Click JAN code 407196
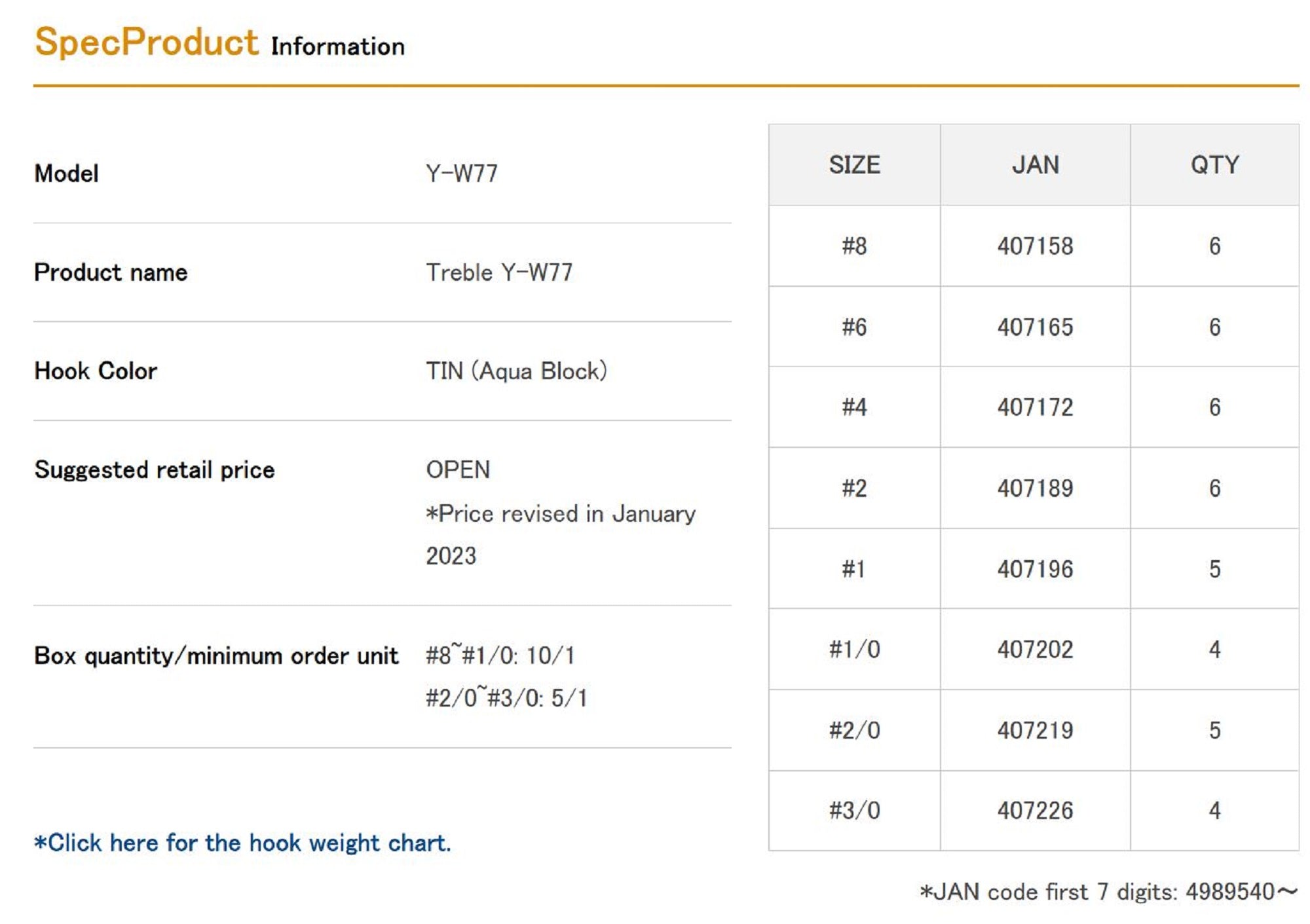This screenshot has height=924, width=1310. [x=1035, y=569]
